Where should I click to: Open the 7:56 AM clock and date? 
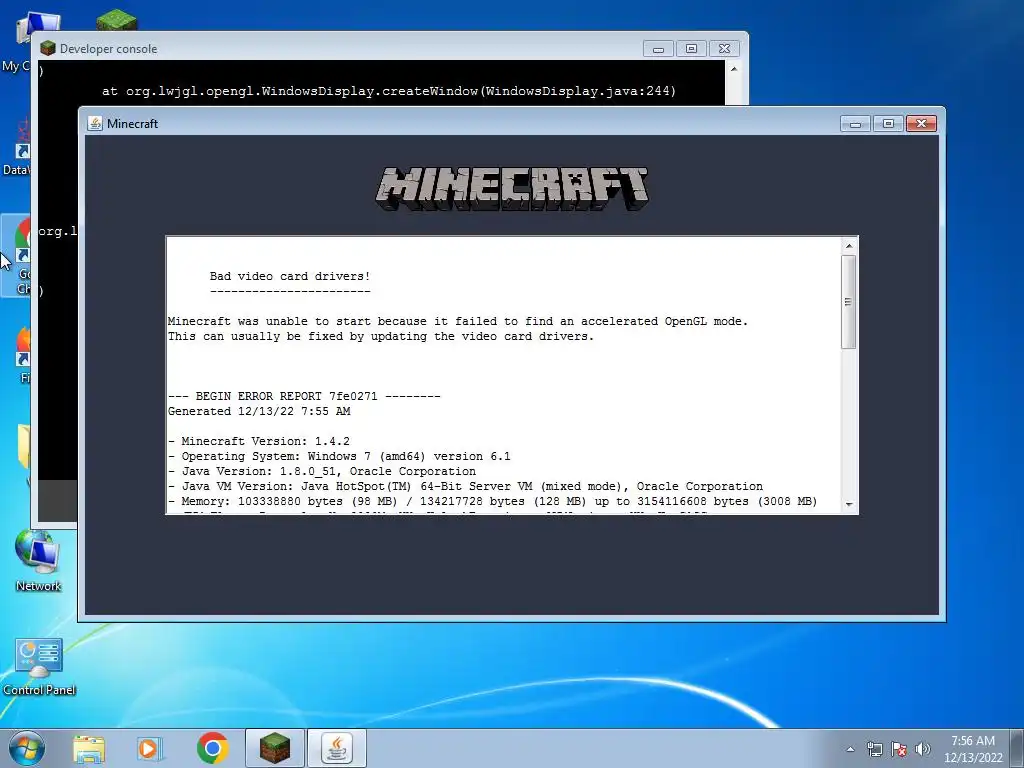973,749
